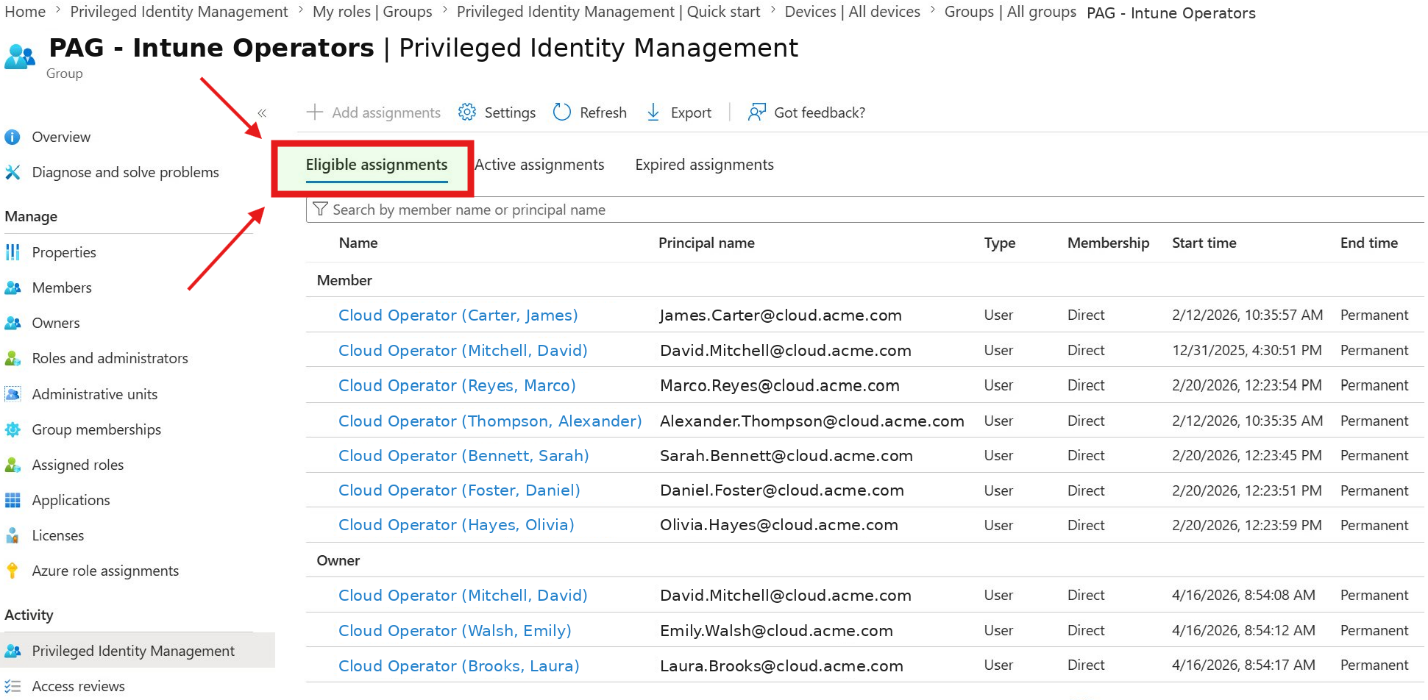Click the Roles and administrators icon
The image size is (1428, 700).
pyautogui.click(x=12, y=358)
